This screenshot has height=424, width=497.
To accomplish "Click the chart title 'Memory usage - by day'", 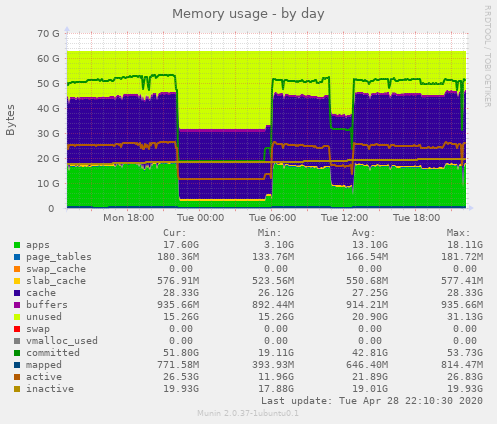I will (x=248, y=14).
